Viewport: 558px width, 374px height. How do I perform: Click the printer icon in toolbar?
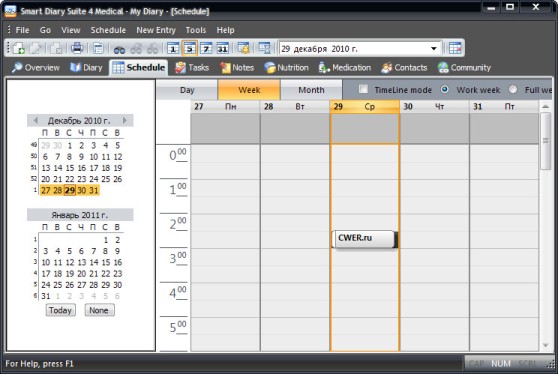(x=77, y=48)
